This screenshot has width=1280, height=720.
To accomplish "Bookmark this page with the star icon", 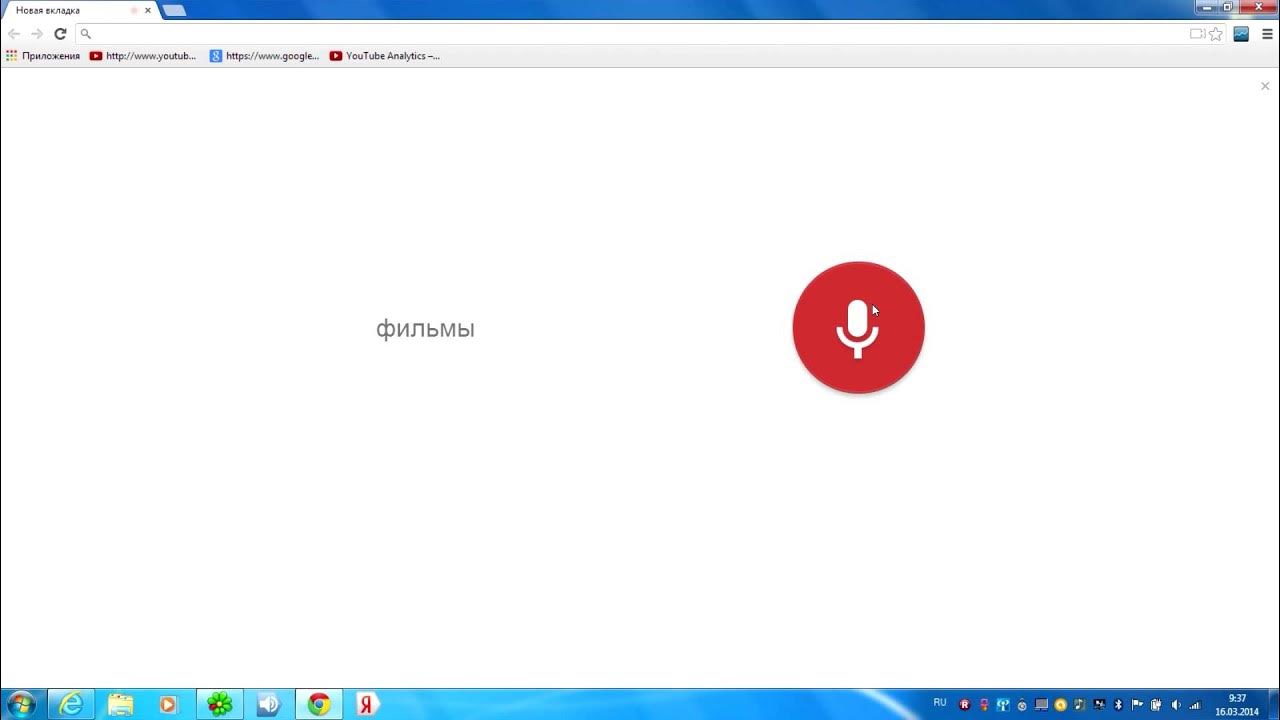I will (x=1216, y=34).
